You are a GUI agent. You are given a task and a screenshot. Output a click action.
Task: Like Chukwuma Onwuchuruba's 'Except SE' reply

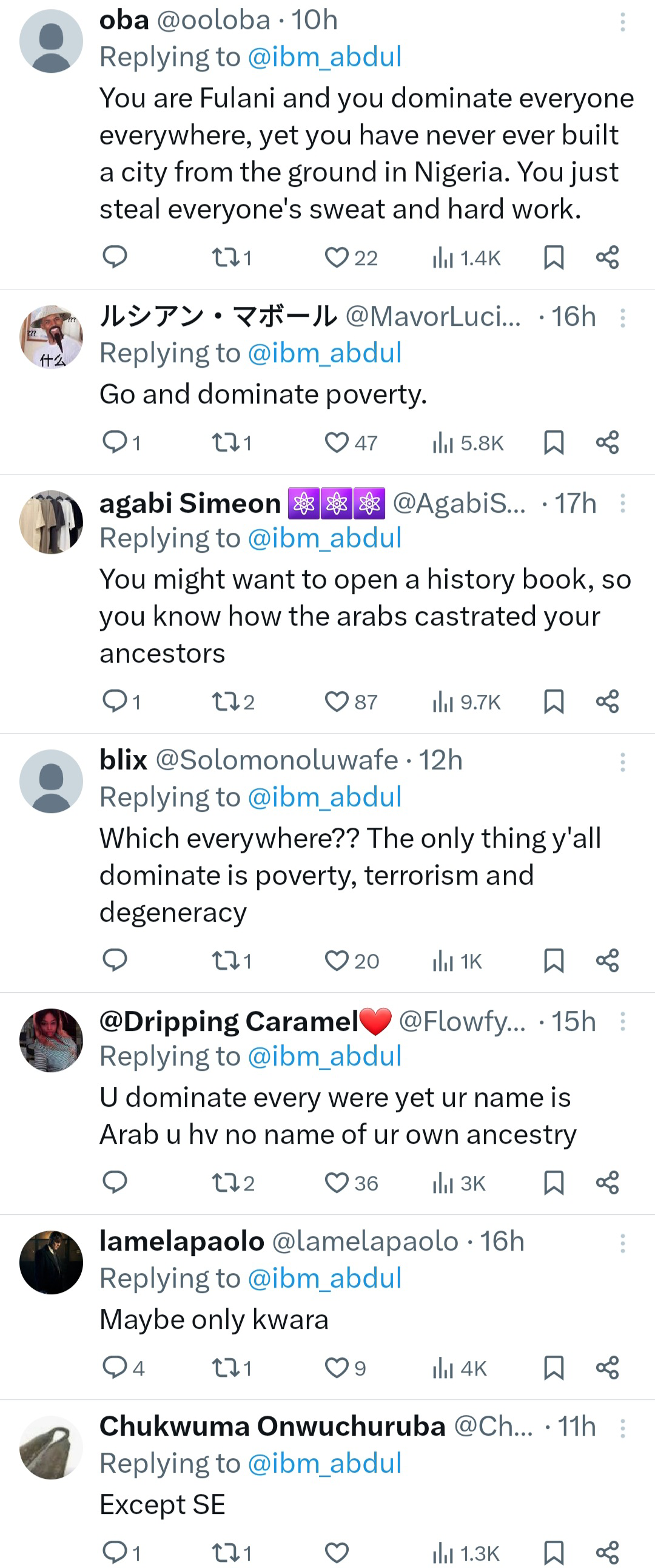[337, 1552]
